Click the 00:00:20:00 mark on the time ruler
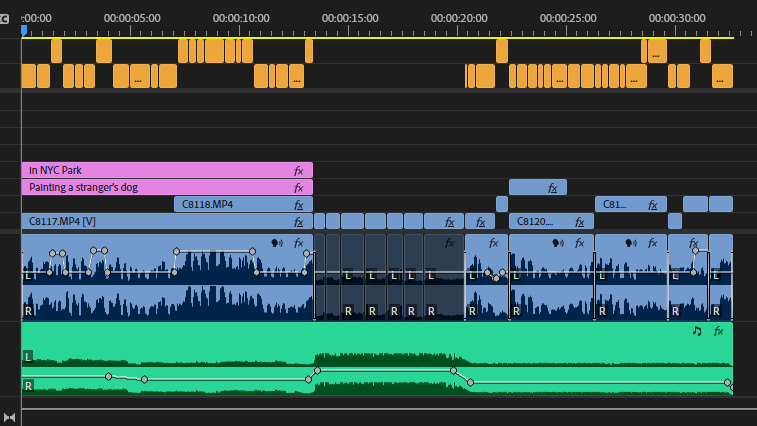Image resolution: width=757 pixels, height=426 pixels. pyautogui.click(x=459, y=18)
